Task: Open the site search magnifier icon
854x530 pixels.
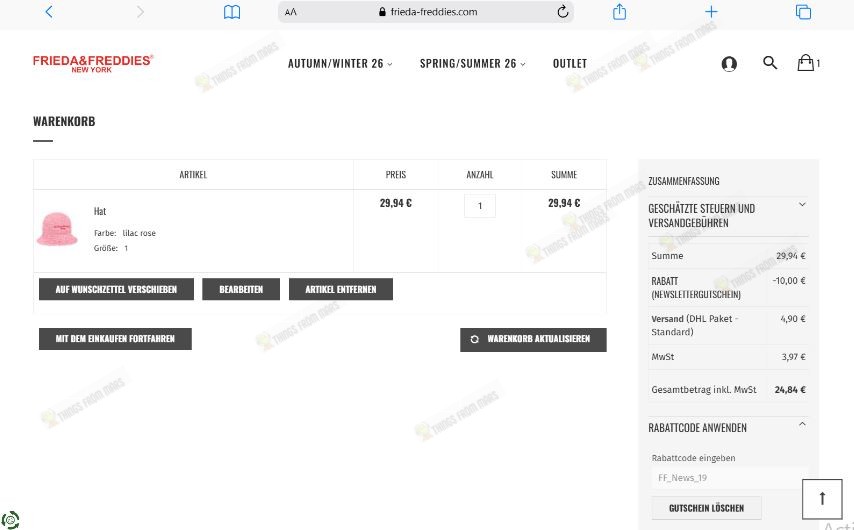Action: (x=770, y=63)
